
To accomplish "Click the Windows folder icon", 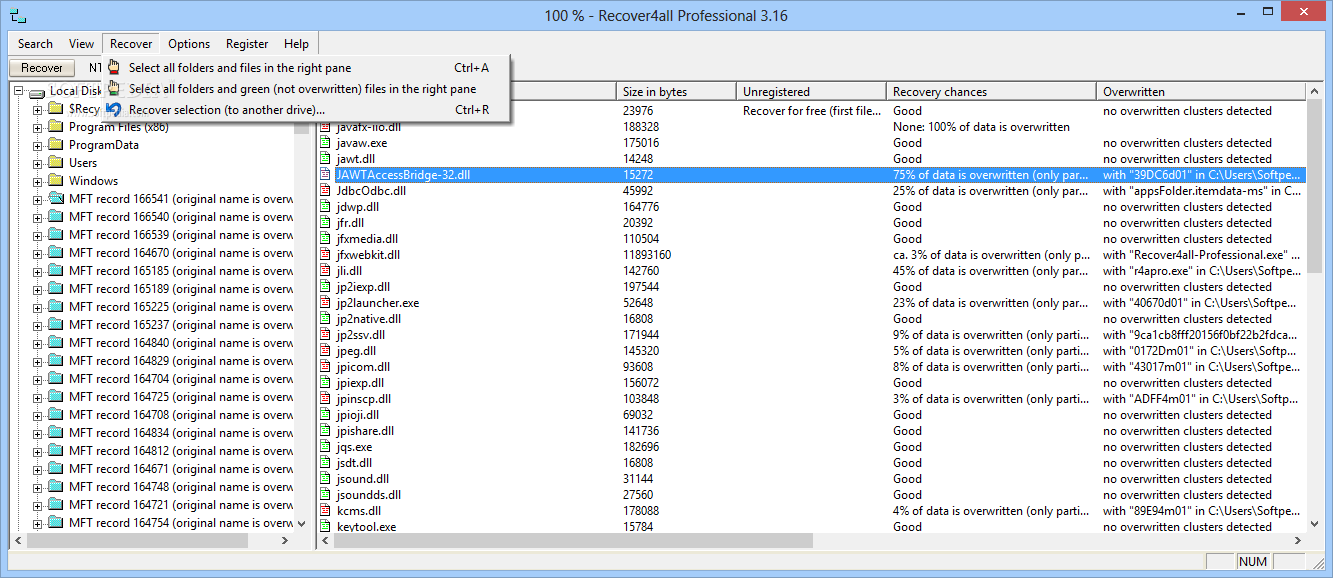I will 55,181.
